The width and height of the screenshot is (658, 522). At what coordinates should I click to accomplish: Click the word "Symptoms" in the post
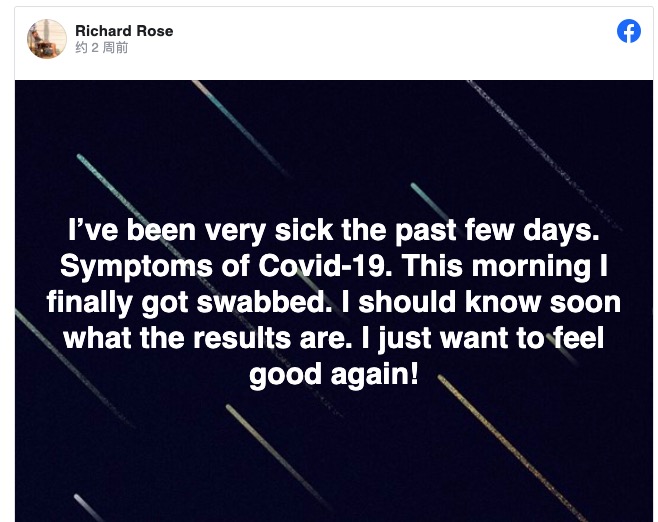[x=136, y=267]
